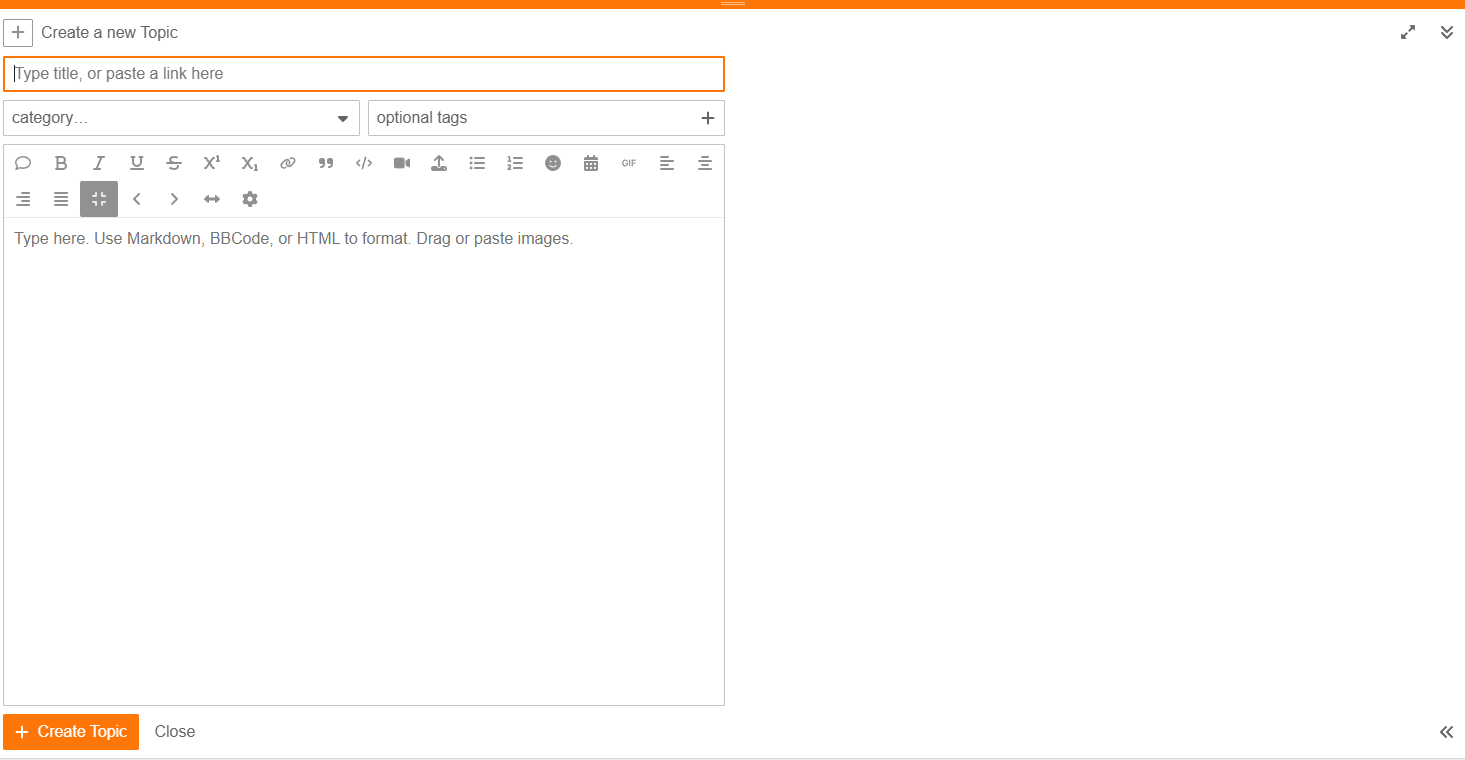The width and height of the screenshot is (1465, 760).
Task: Insert a hyperlink with the link icon
Action: pos(288,163)
